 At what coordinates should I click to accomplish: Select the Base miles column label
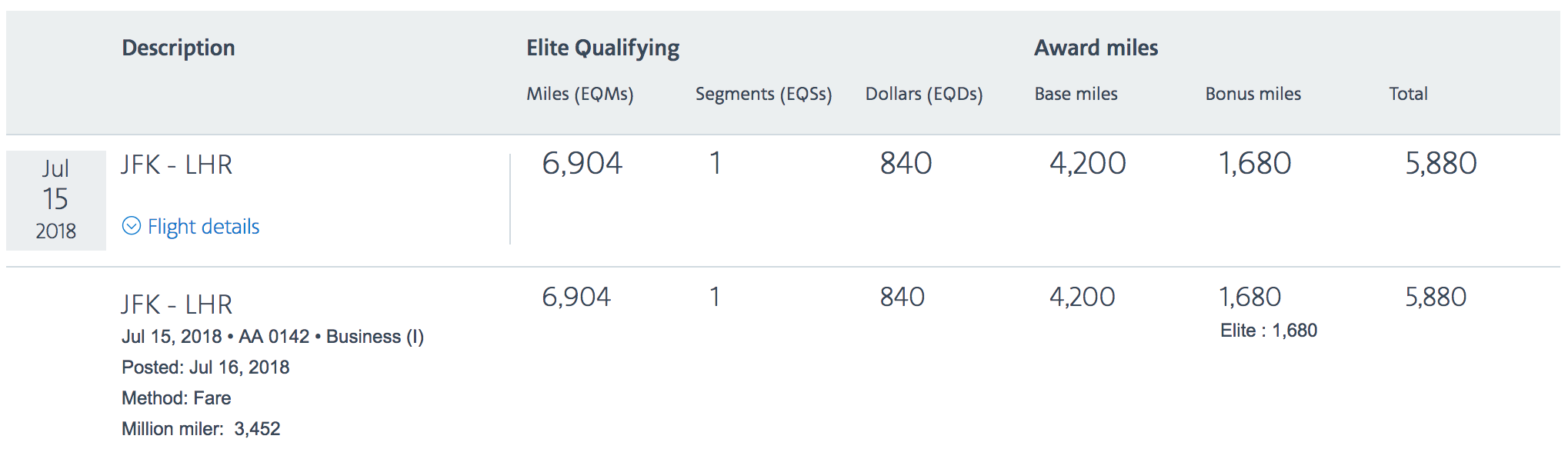[1076, 94]
